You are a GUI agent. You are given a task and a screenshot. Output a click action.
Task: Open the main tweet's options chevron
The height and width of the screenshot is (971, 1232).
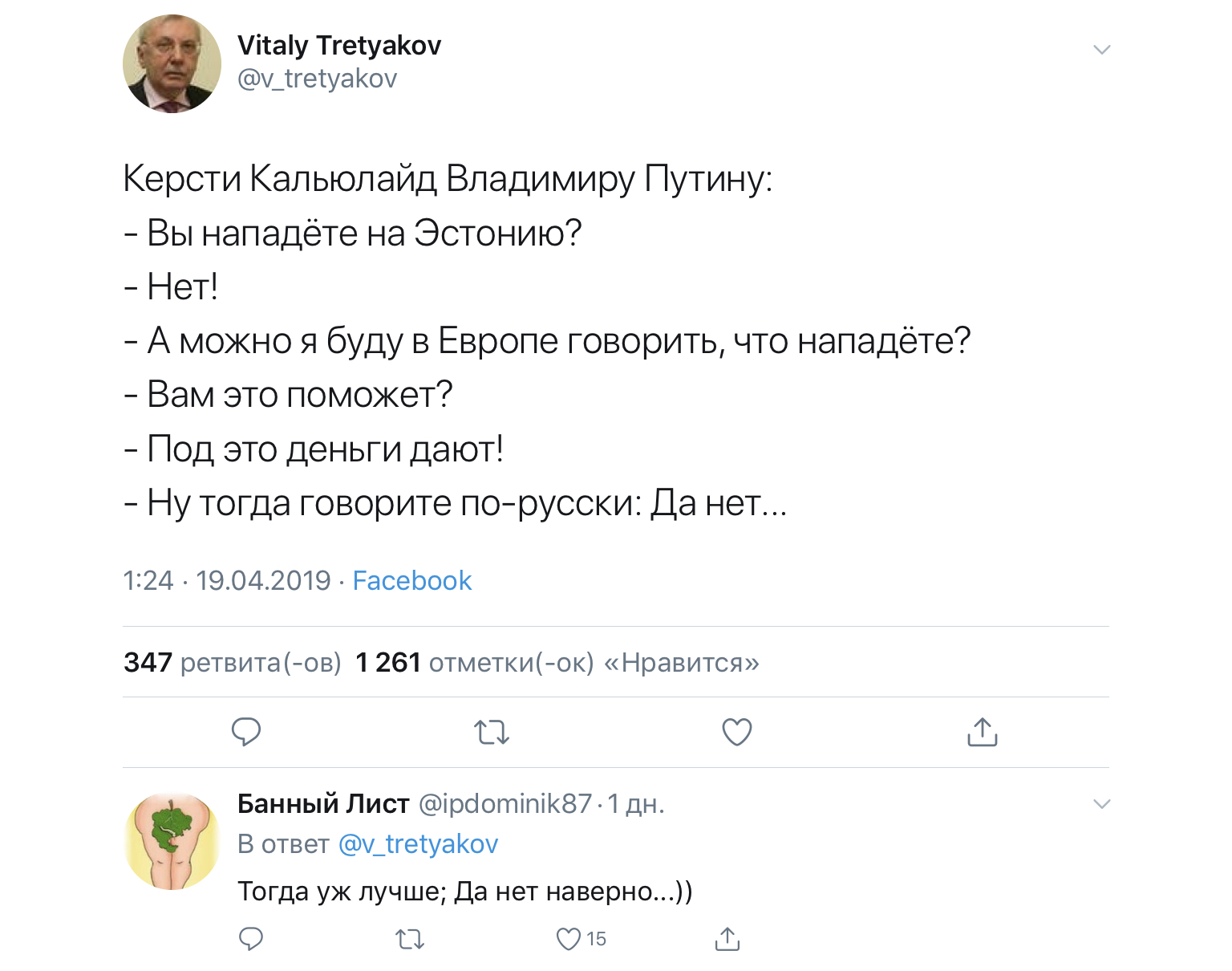pyautogui.click(x=1102, y=50)
